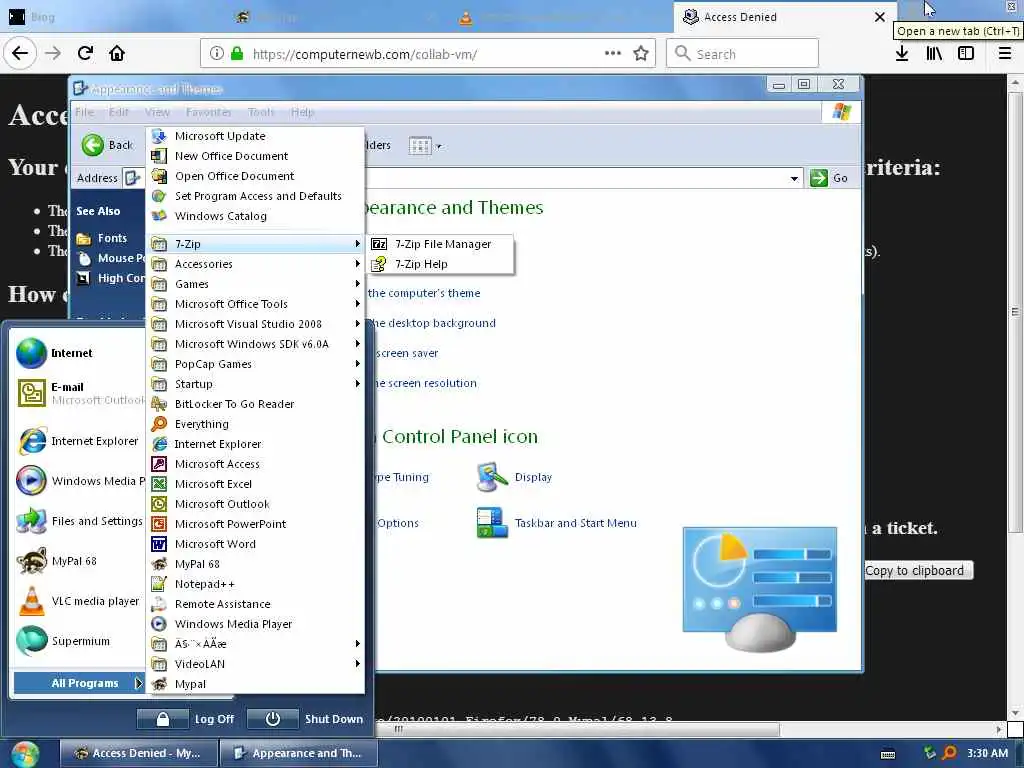Open the Firefox downloads arrow icon
Screen dimensions: 1024x768
[x=902, y=54]
